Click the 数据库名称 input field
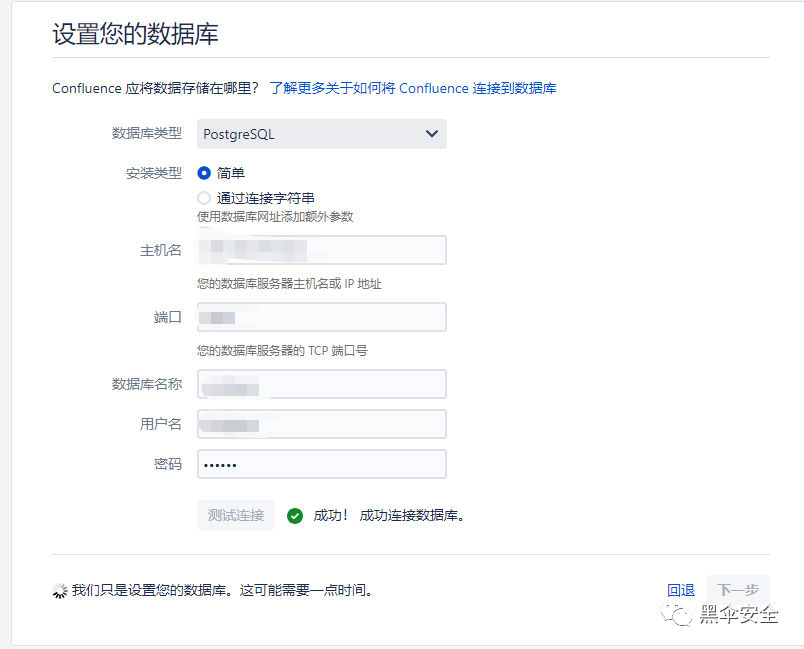 point(321,384)
